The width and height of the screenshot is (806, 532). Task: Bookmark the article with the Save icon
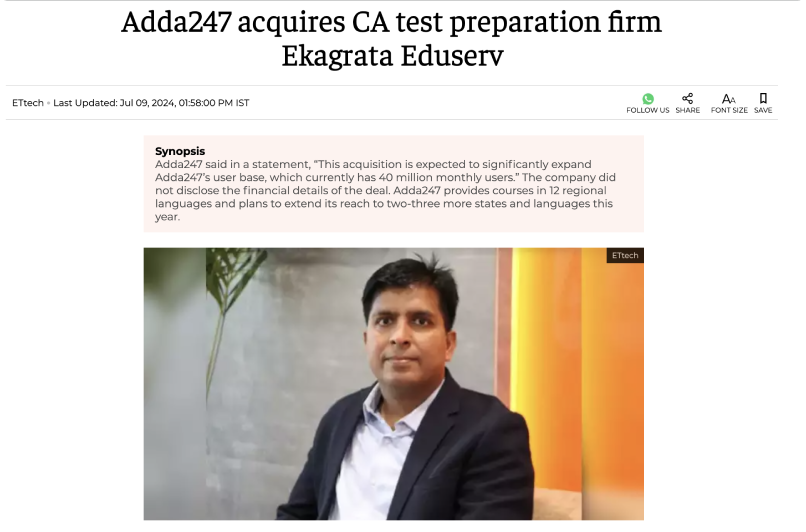763,98
